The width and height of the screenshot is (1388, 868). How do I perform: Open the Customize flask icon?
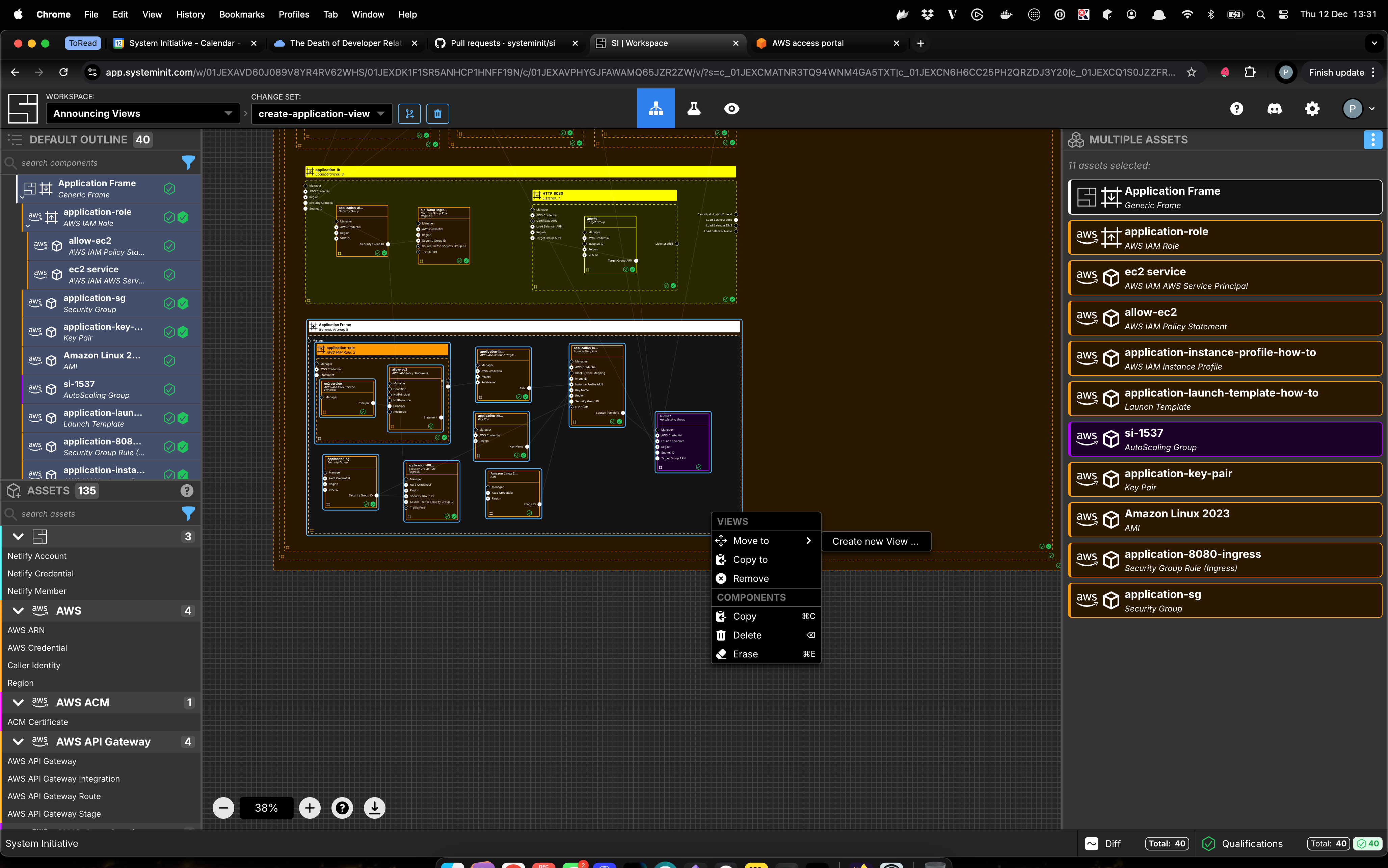click(x=693, y=109)
